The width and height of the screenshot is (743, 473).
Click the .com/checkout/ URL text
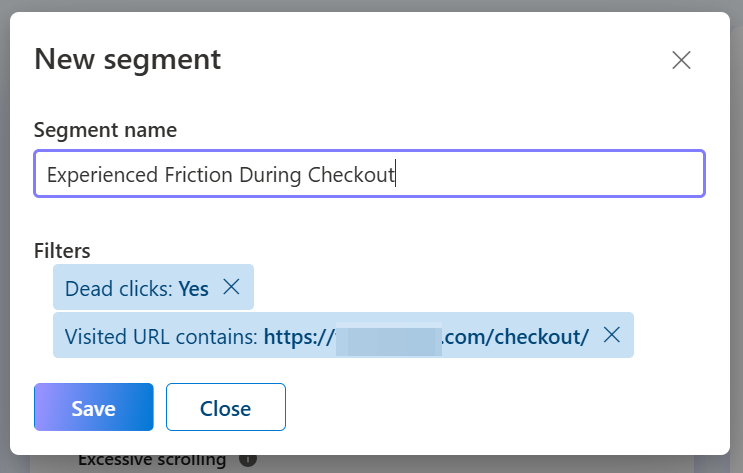(x=516, y=337)
